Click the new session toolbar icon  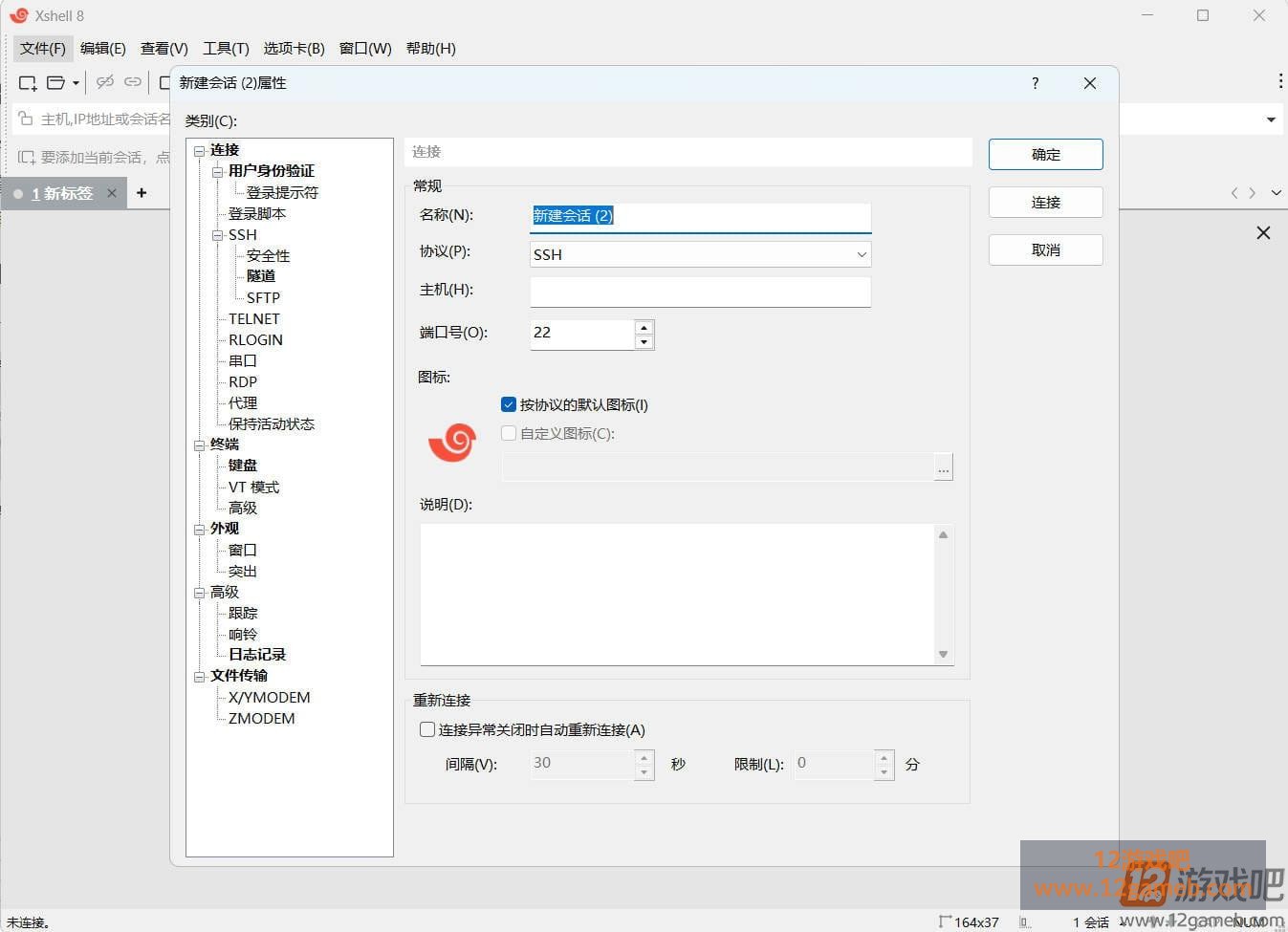click(28, 83)
